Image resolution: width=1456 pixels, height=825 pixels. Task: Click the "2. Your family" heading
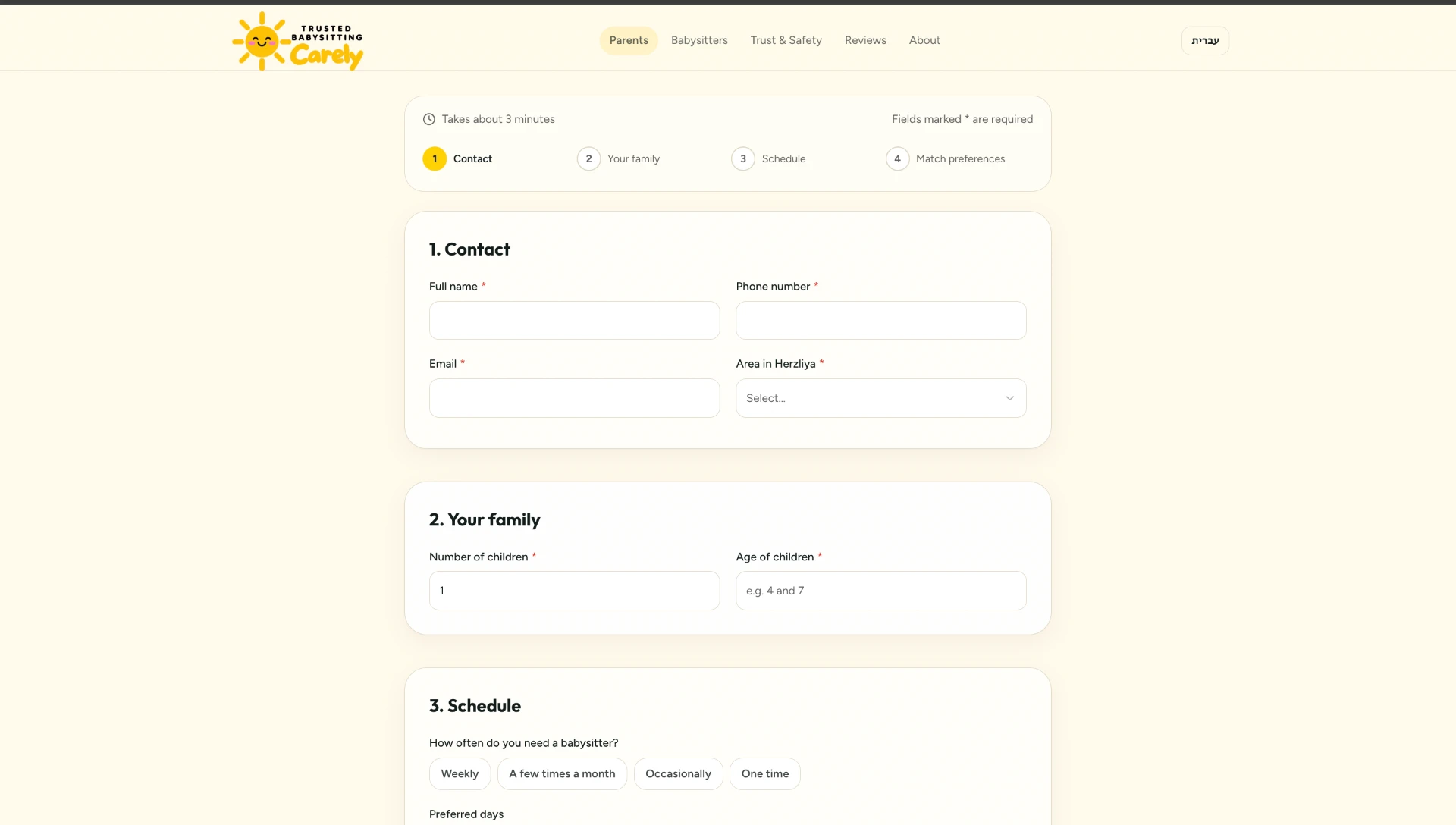click(x=485, y=519)
